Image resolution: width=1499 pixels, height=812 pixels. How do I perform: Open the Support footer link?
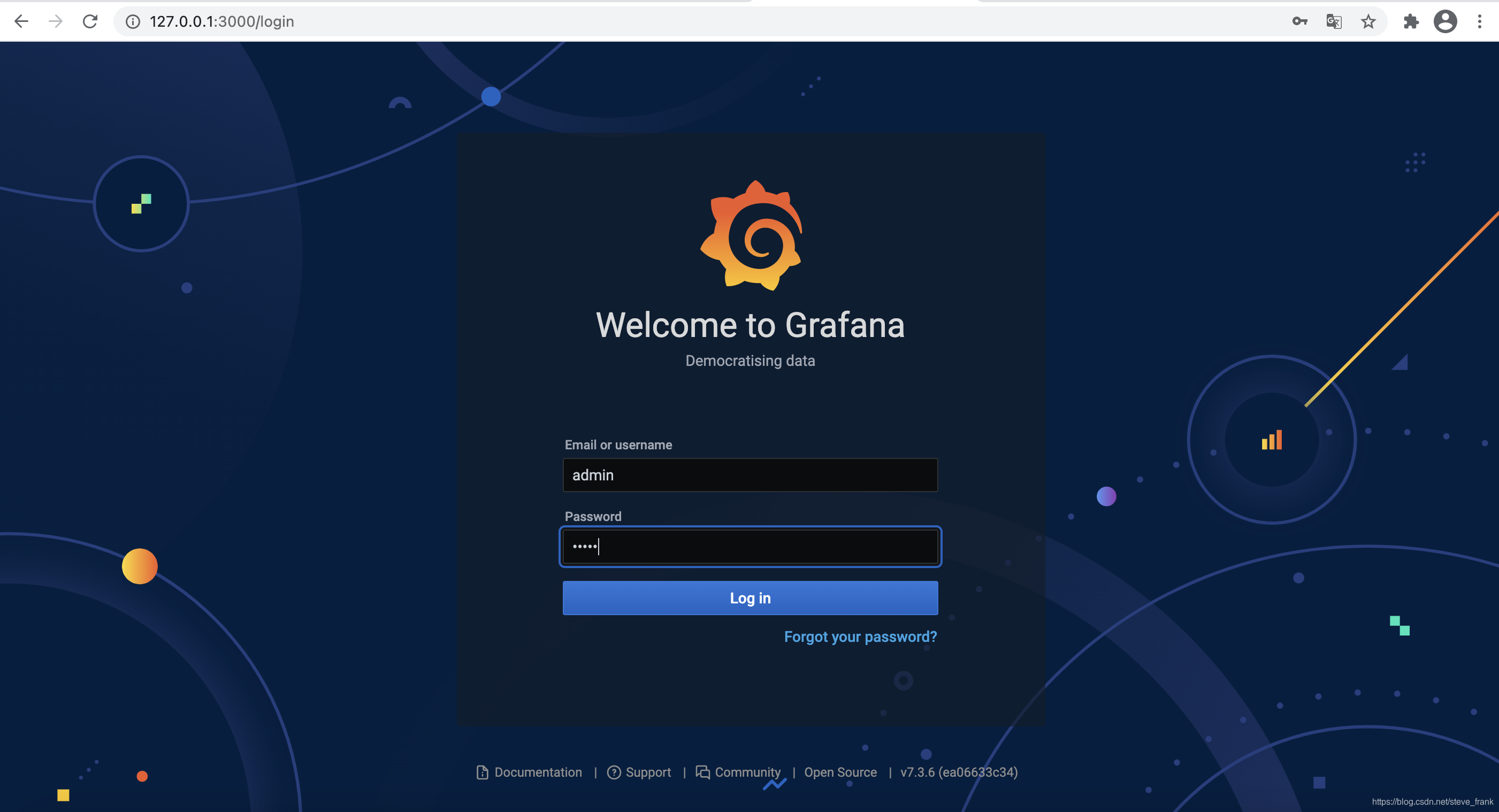(648, 772)
